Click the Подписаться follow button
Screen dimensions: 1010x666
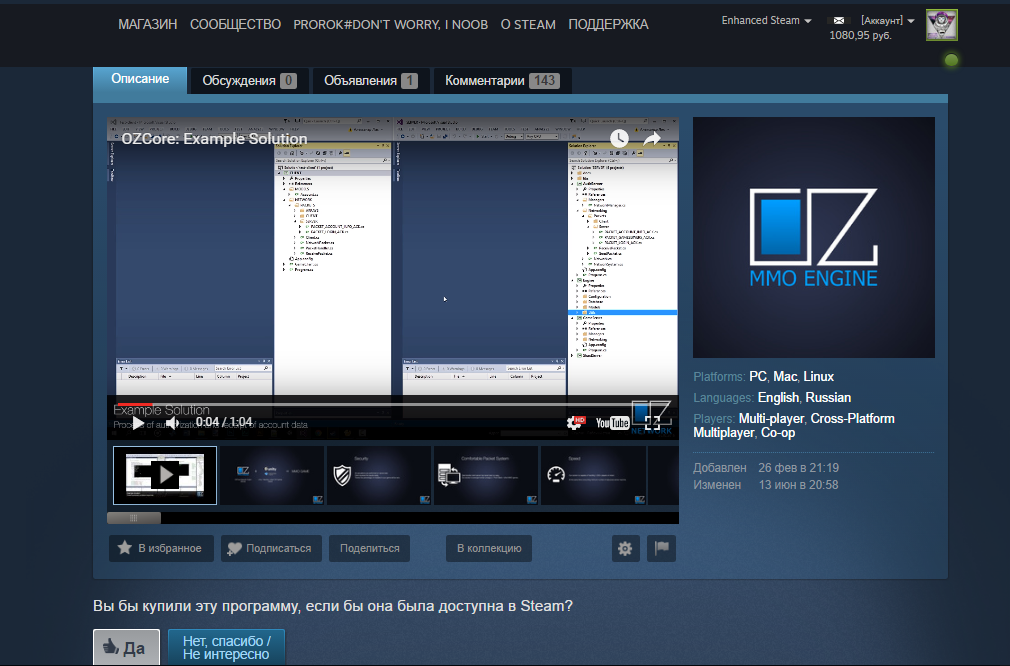tap(271, 548)
